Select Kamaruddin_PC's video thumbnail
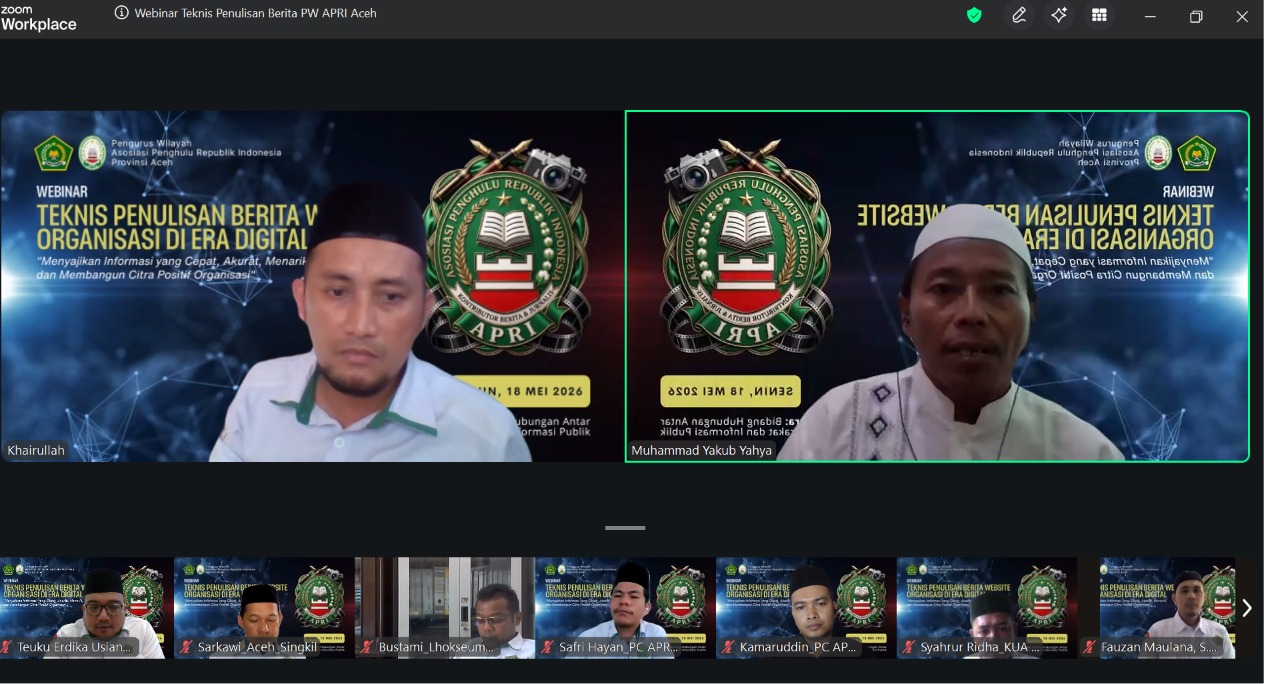Screen dimensions: 1264x684 coord(806,608)
